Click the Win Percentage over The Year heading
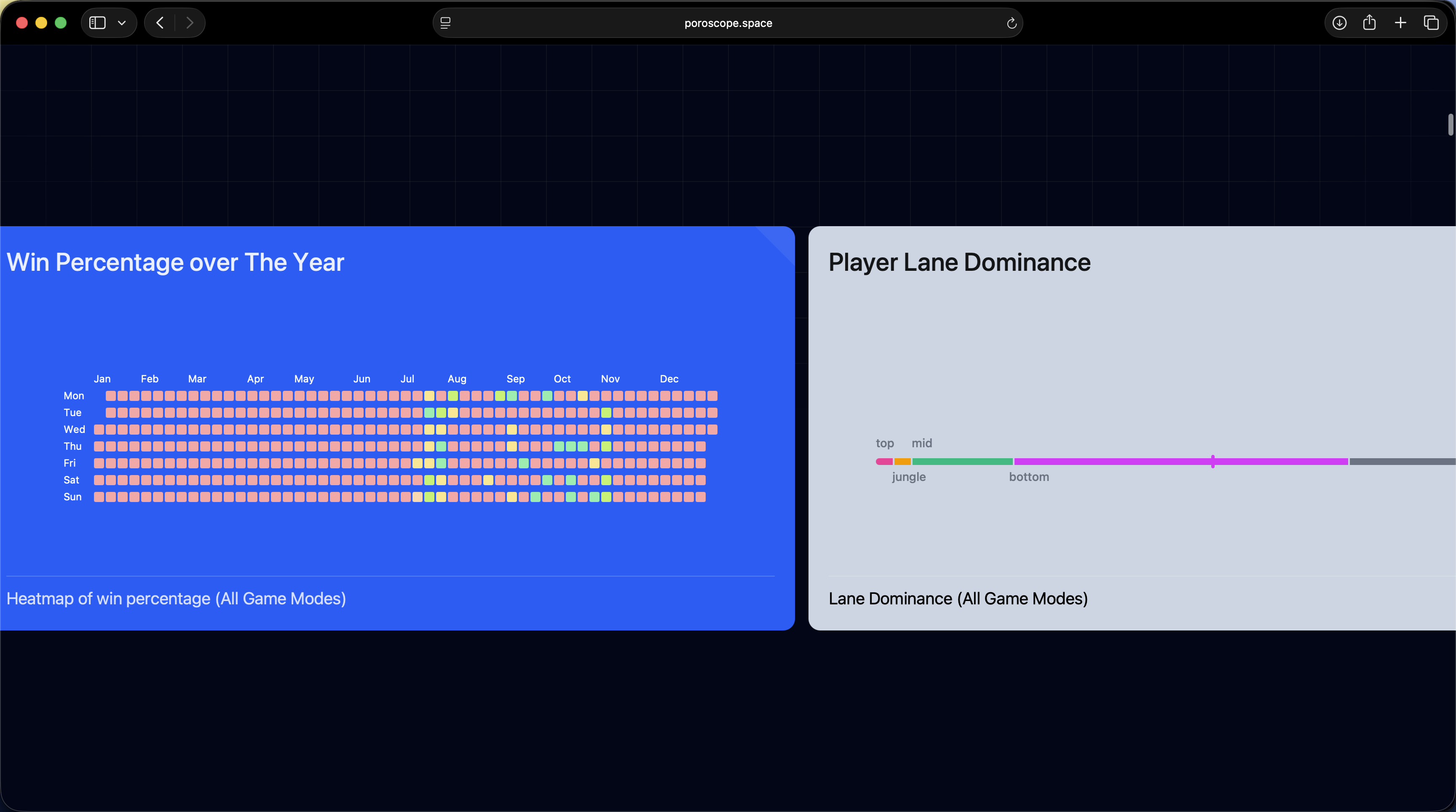This screenshot has width=1456, height=812. click(175, 262)
